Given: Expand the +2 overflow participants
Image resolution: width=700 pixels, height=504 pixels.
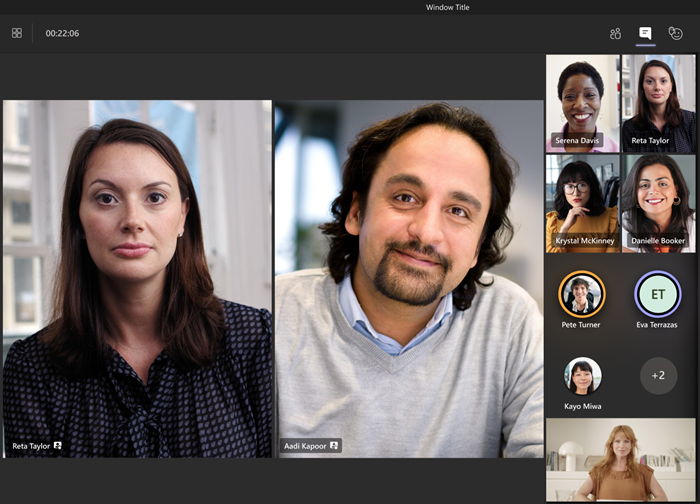Looking at the screenshot, I should pyautogui.click(x=657, y=376).
